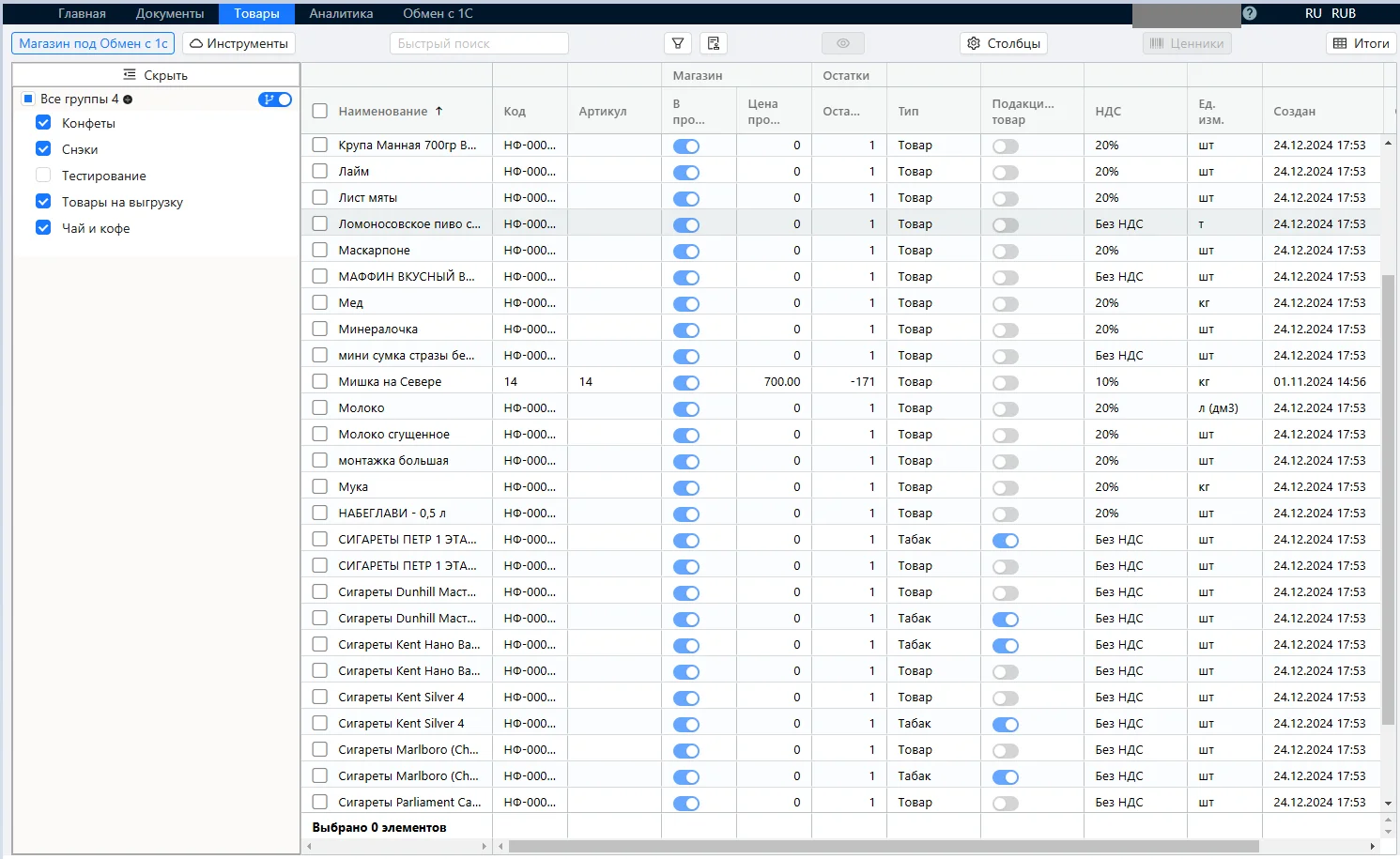The width and height of the screenshot is (1400, 859).
Task: Open the Итоги totals panel
Action: [1361, 43]
